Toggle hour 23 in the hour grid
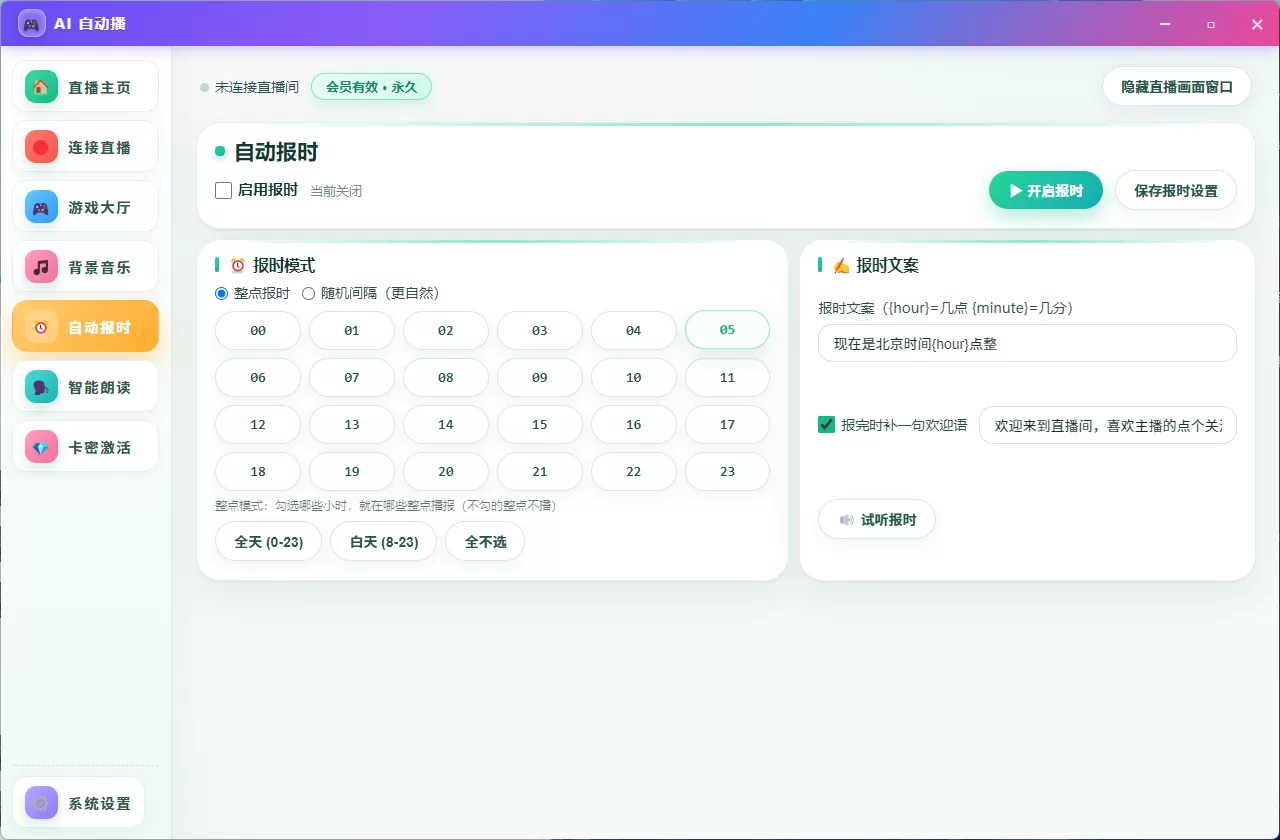The image size is (1280, 840). point(727,471)
